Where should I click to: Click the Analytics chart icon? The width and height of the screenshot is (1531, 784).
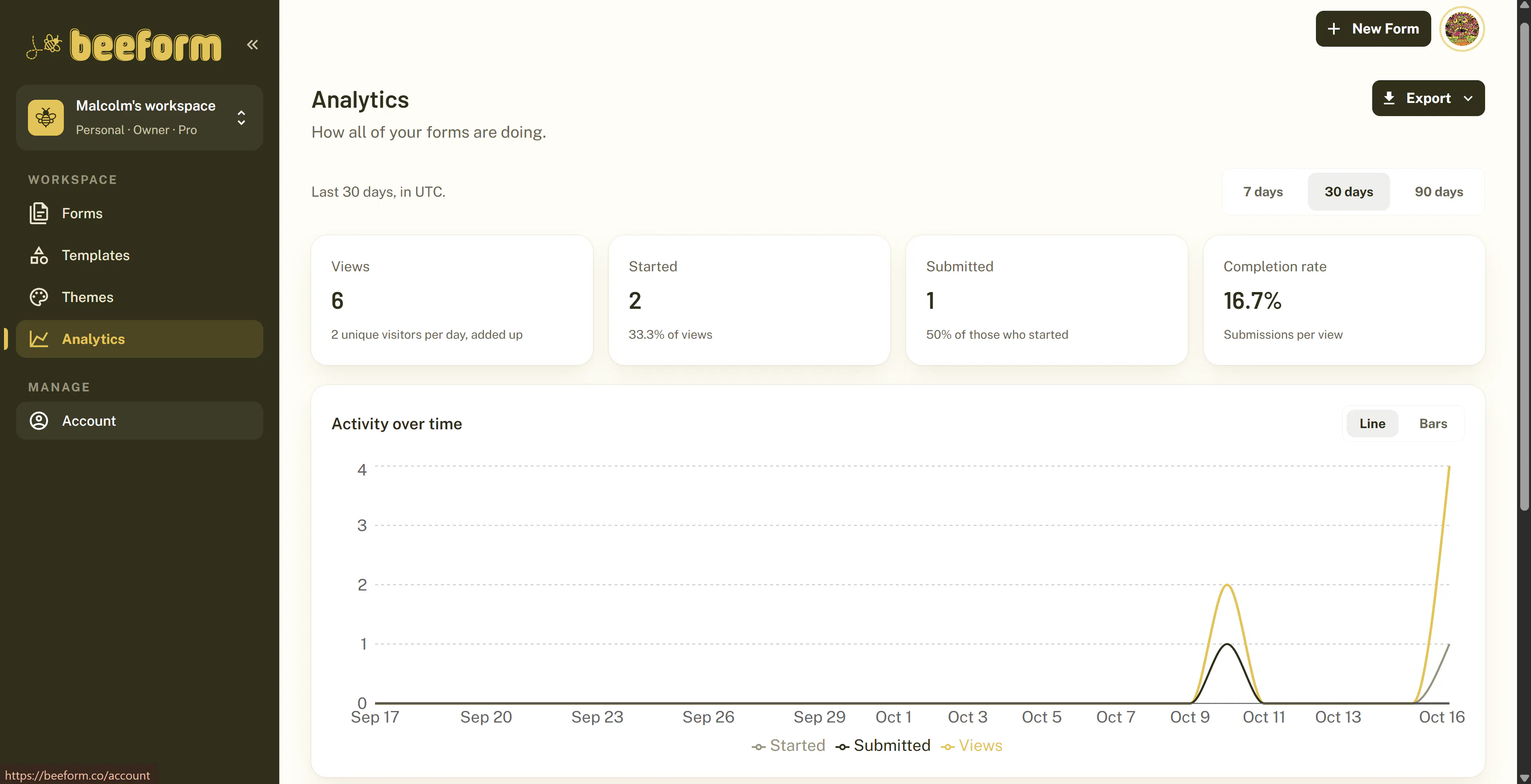[39, 339]
